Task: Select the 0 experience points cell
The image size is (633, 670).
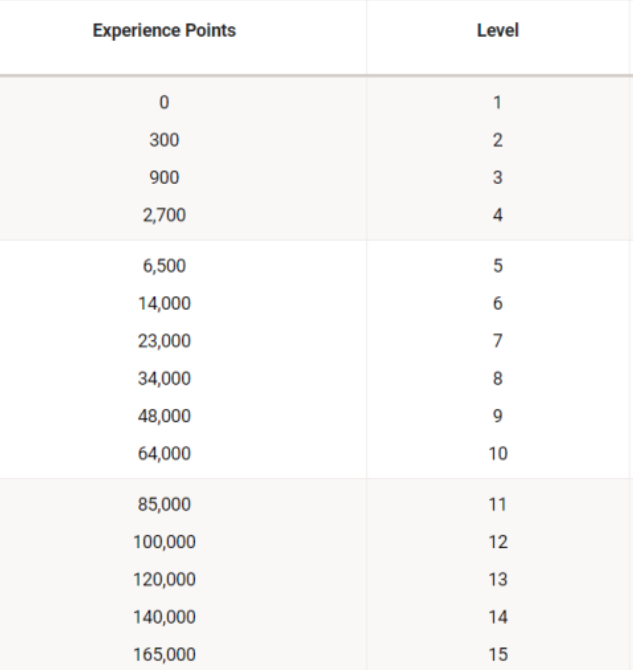Action: [x=164, y=102]
